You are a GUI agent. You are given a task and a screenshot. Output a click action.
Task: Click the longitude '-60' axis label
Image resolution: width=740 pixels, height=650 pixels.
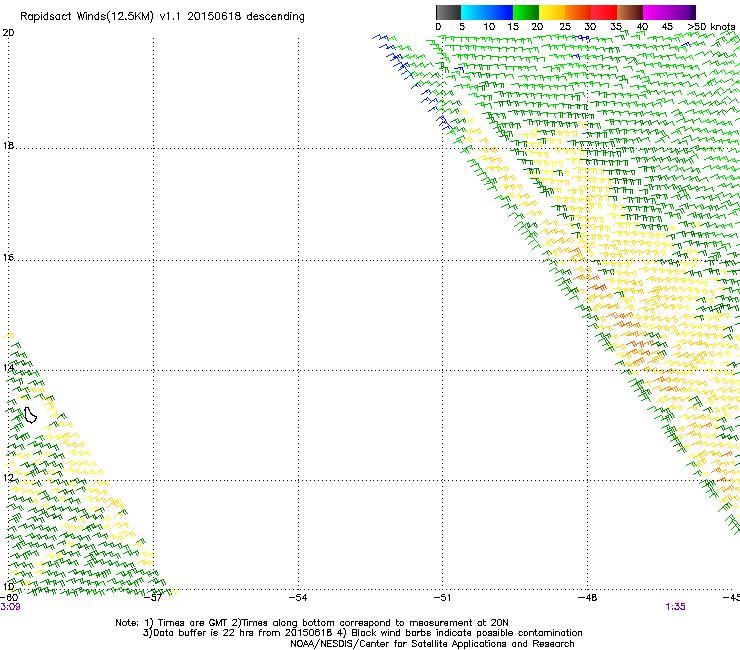pos(9,598)
